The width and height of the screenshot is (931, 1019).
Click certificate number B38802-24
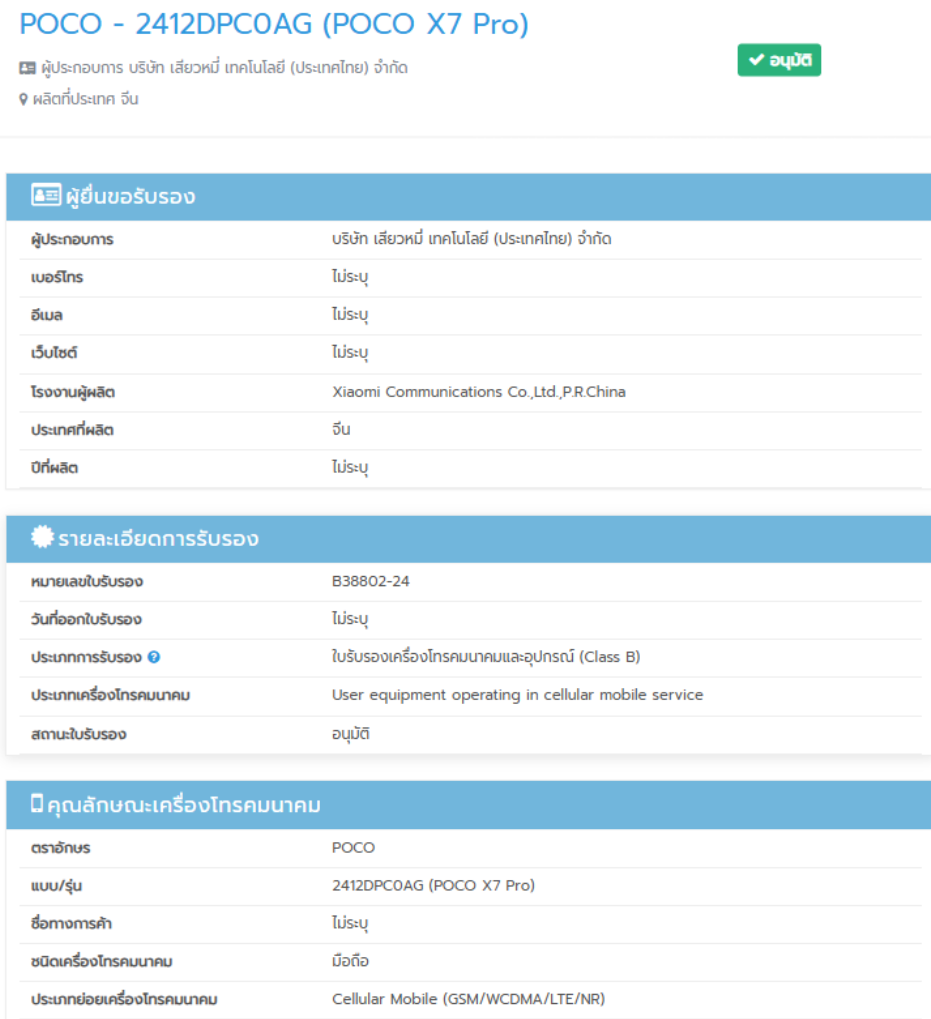coord(370,581)
